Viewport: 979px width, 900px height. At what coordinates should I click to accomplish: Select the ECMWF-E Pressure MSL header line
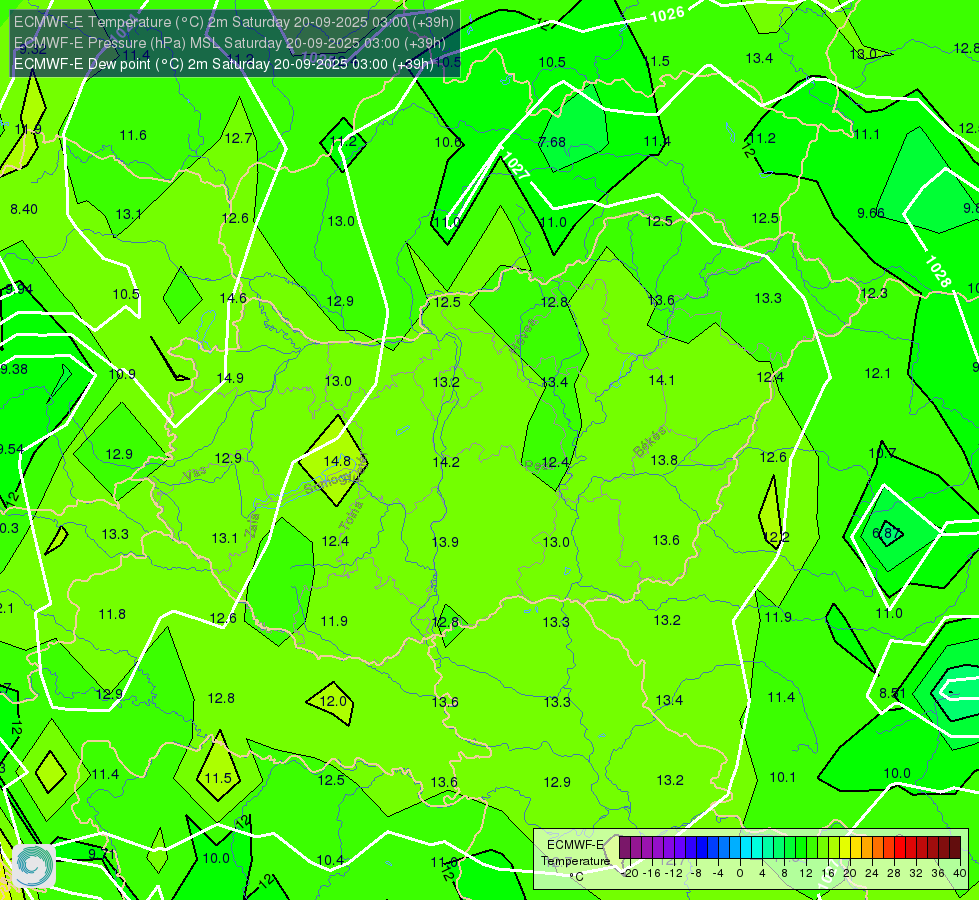[230, 43]
